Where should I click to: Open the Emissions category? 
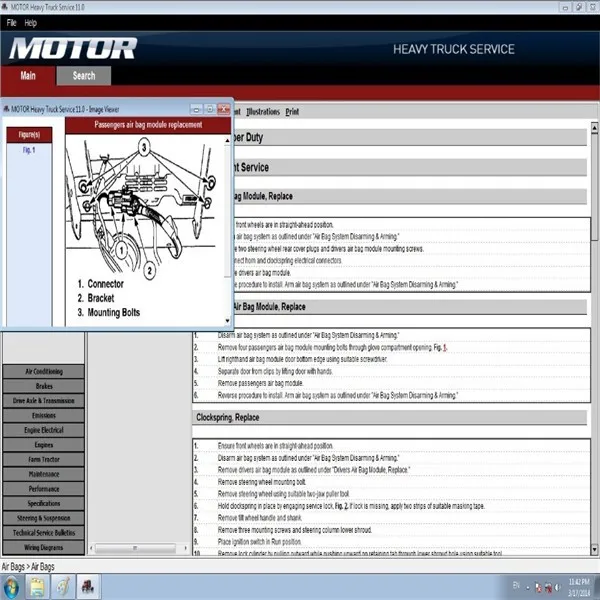click(44, 415)
